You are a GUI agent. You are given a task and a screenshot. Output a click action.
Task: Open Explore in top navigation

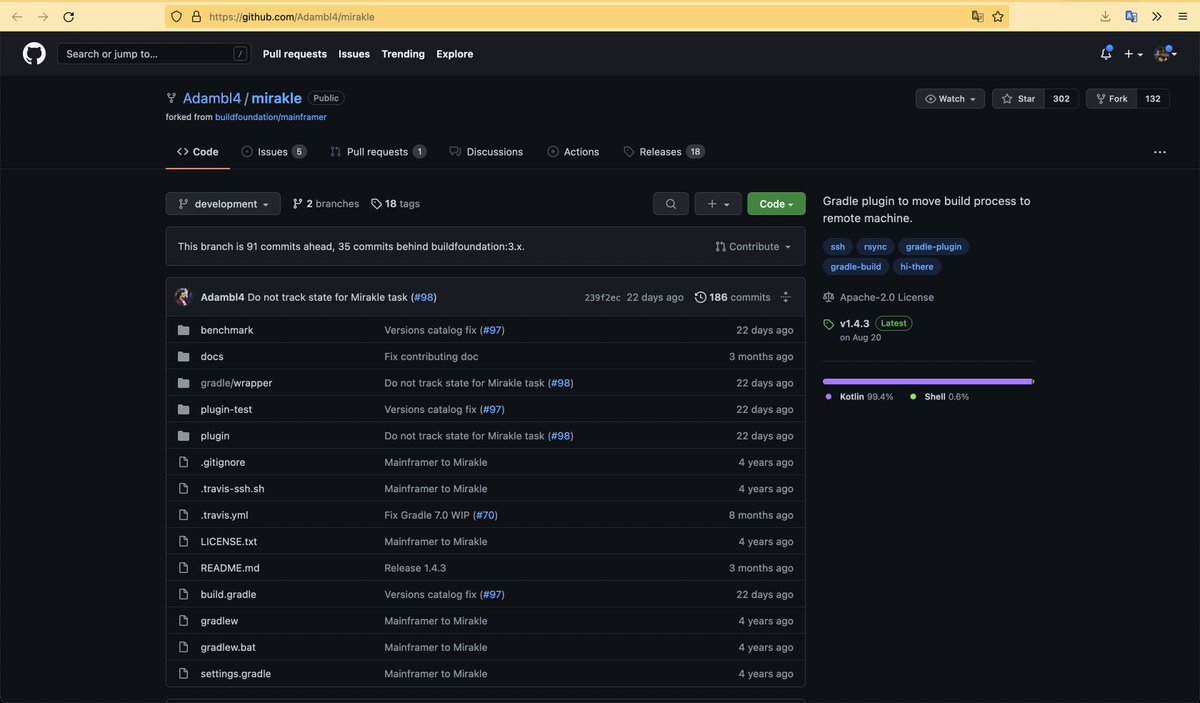click(x=455, y=54)
